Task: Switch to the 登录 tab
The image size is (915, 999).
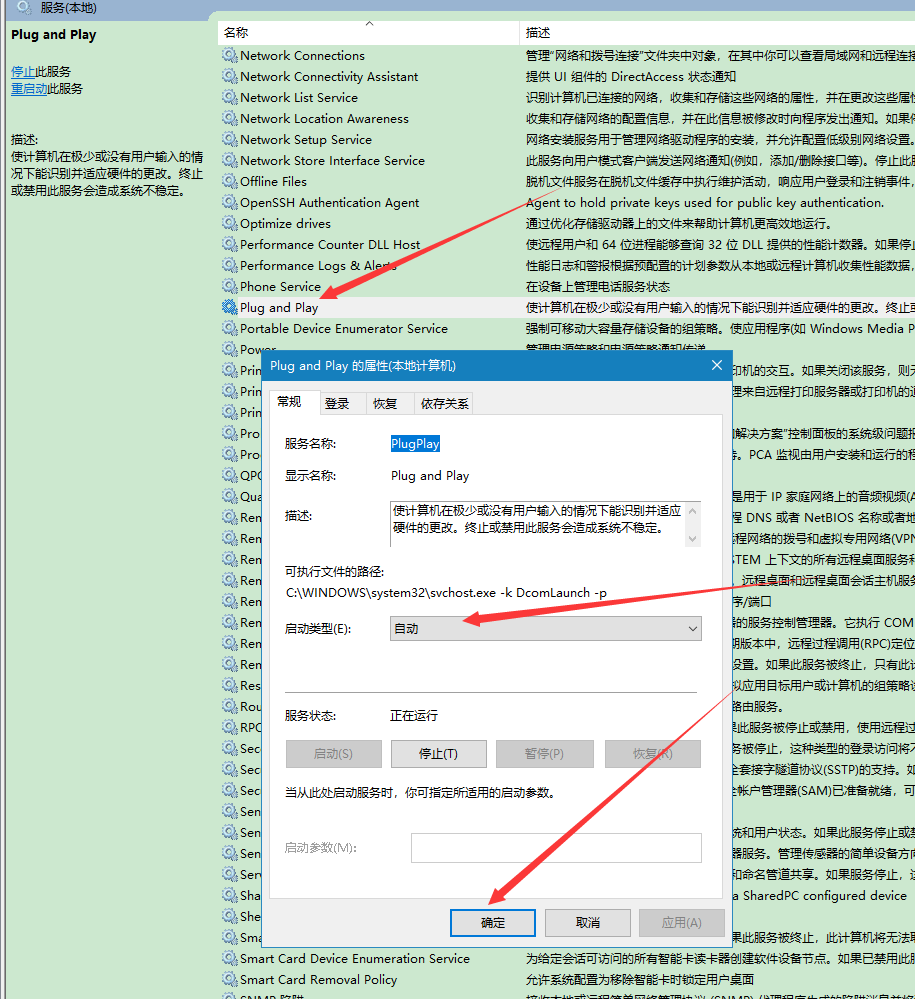Action: point(337,403)
